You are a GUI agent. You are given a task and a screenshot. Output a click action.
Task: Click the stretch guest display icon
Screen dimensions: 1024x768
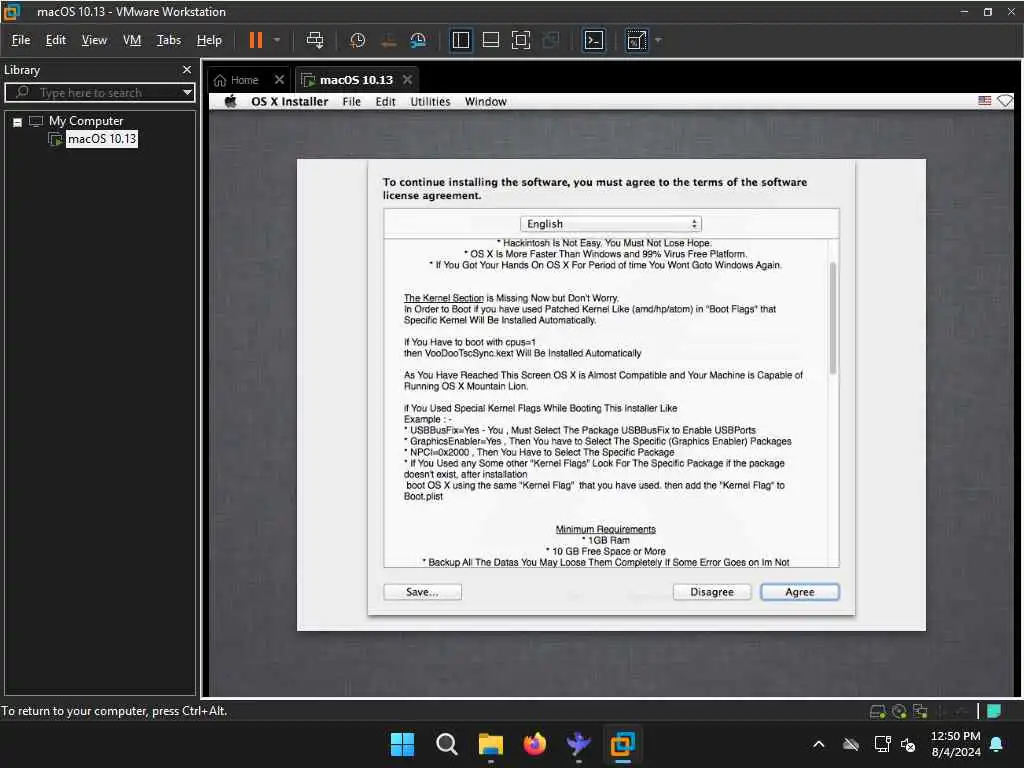[636, 40]
